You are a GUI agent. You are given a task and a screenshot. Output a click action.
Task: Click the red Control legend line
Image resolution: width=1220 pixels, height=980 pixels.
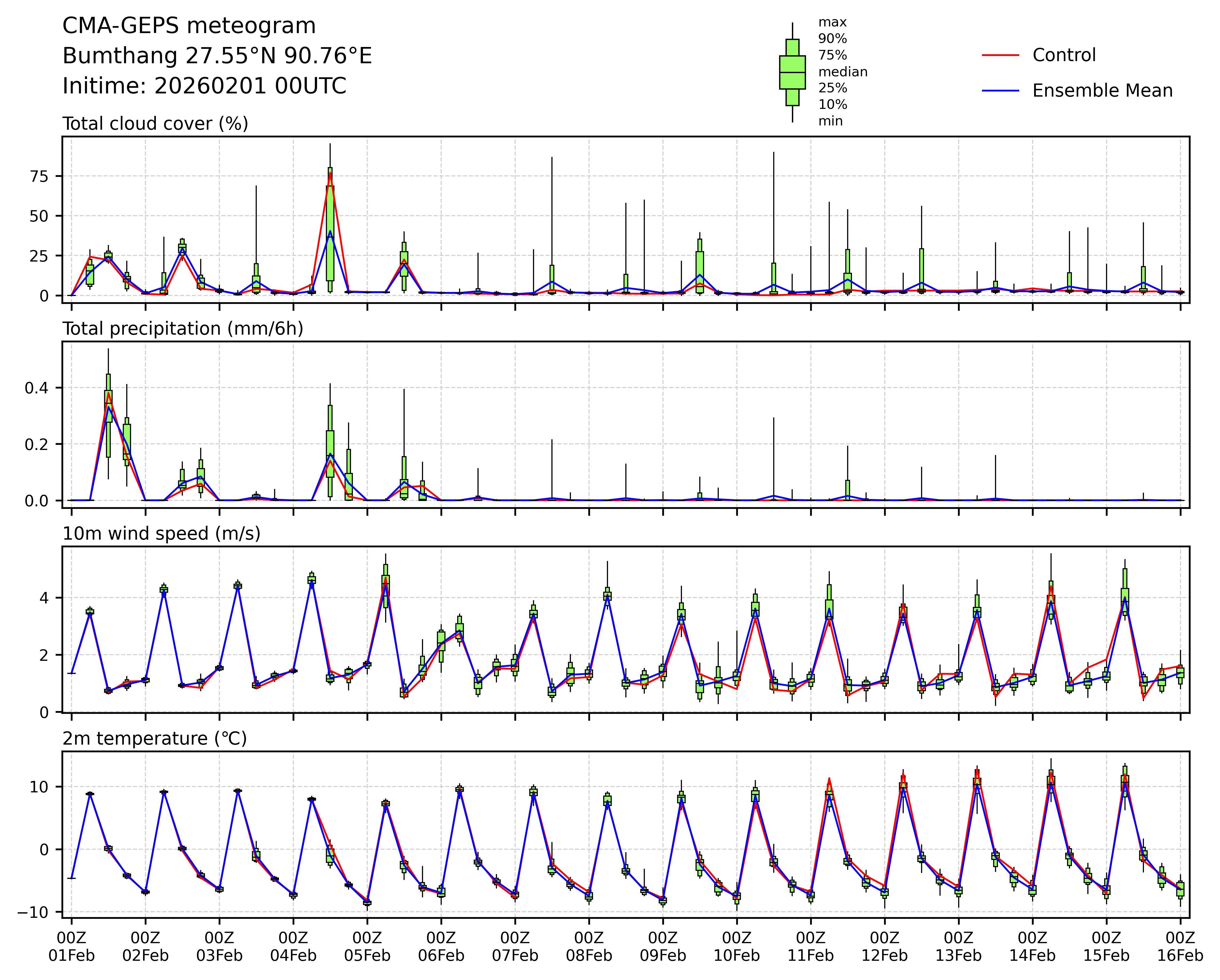tap(1000, 56)
